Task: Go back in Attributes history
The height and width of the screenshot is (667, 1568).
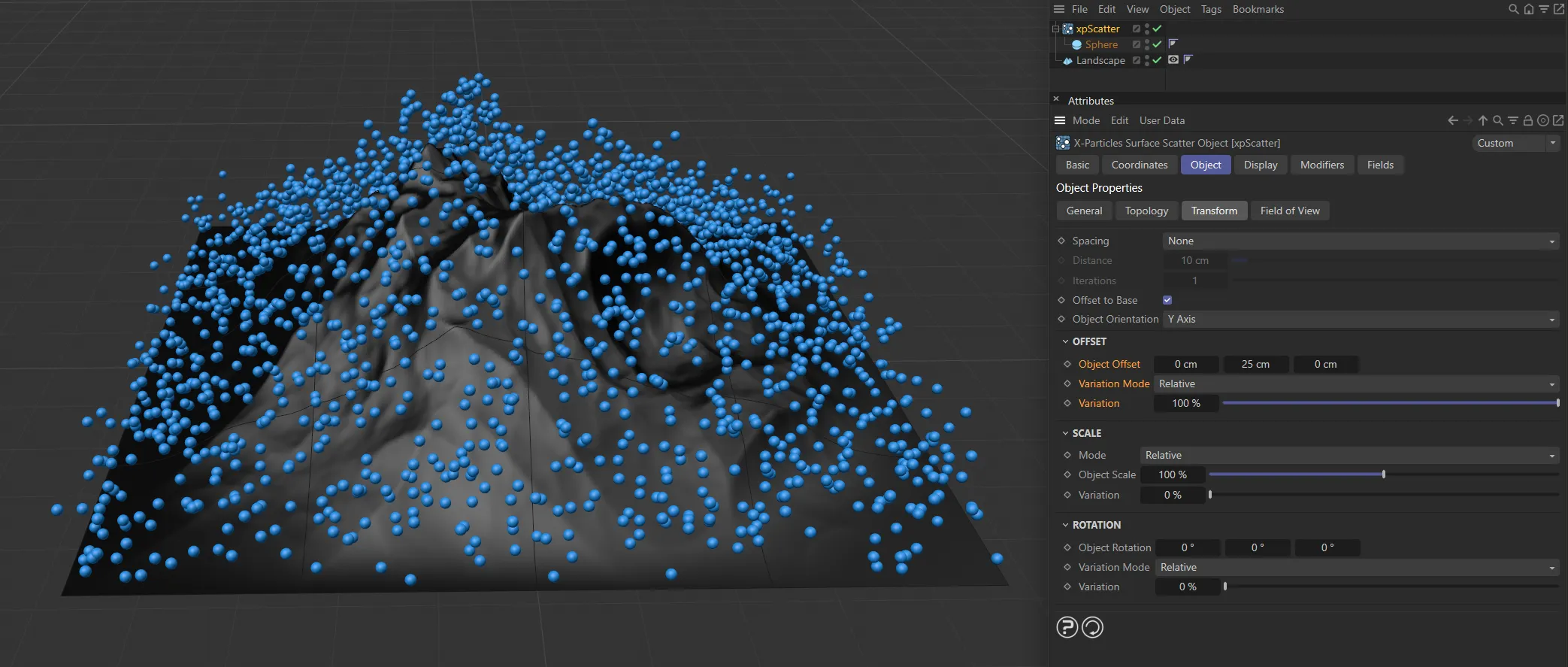Action: (x=1453, y=120)
